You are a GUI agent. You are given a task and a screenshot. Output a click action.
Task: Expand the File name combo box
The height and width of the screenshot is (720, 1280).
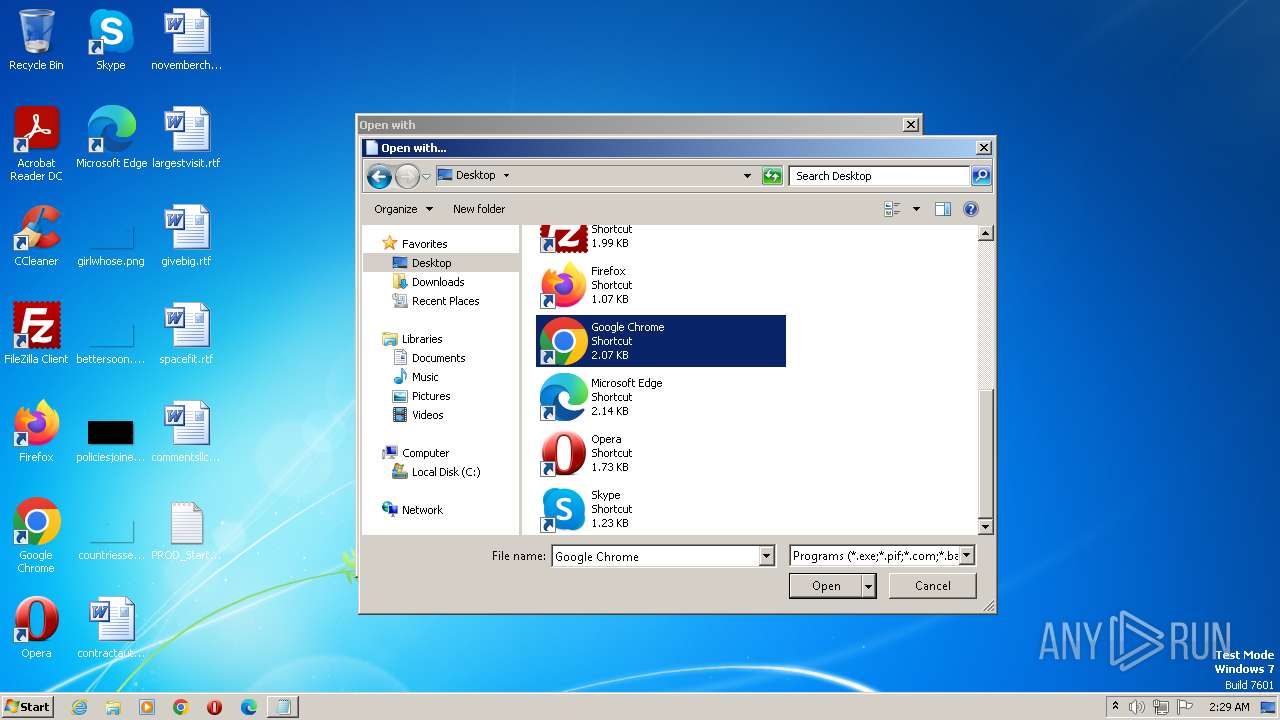point(767,556)
